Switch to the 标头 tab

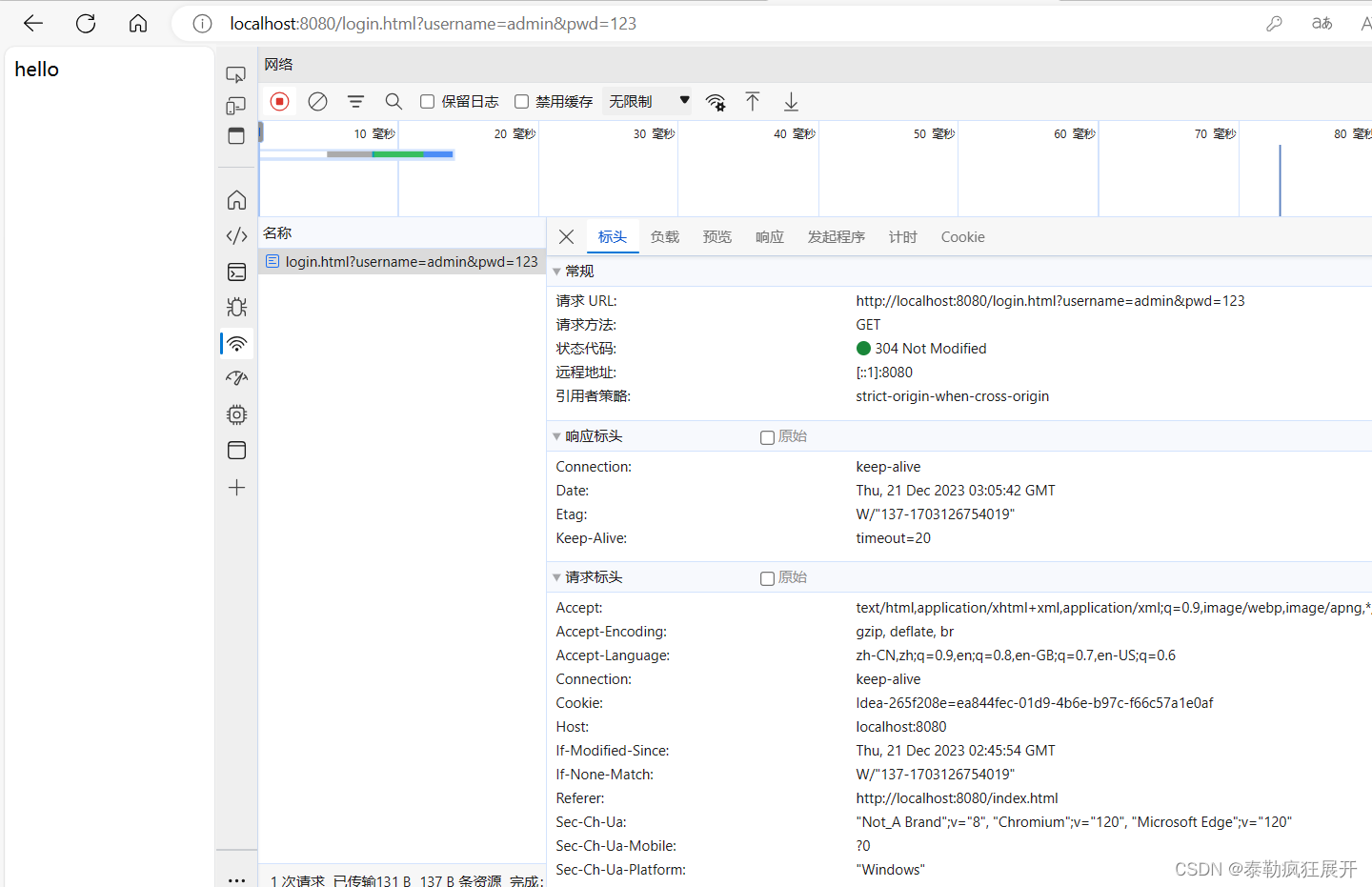(612, 236)
